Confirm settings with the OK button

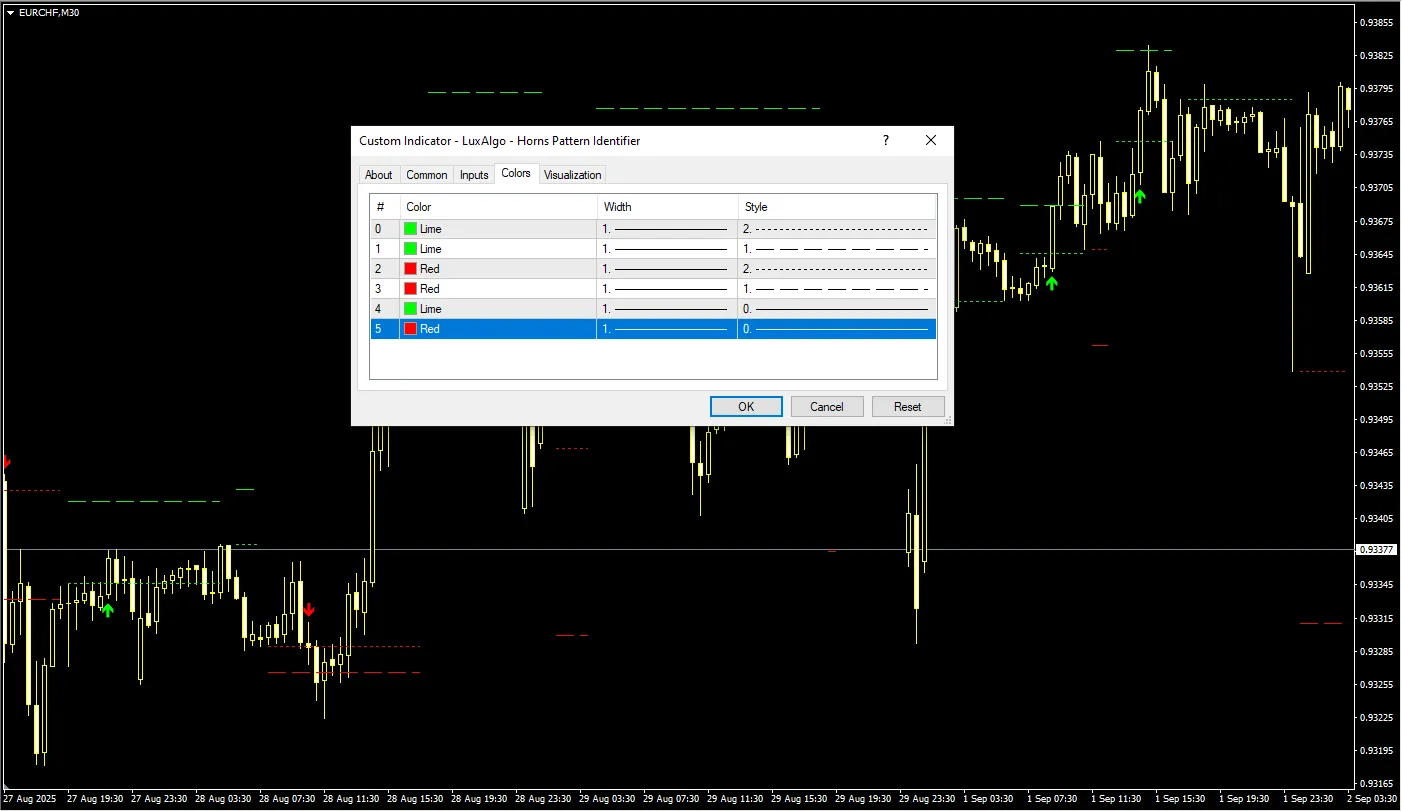click(746, 407)
